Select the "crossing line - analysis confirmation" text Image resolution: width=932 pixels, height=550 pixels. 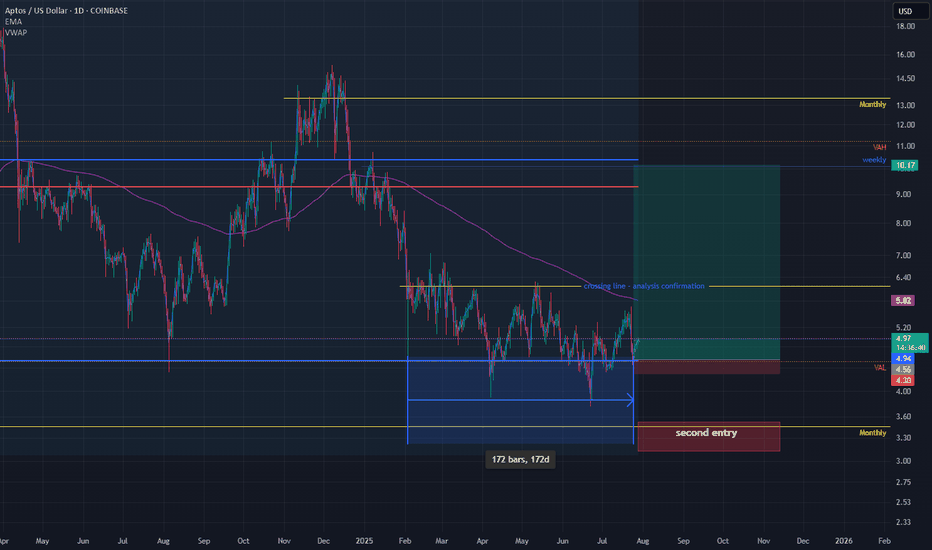coord(643,286)
